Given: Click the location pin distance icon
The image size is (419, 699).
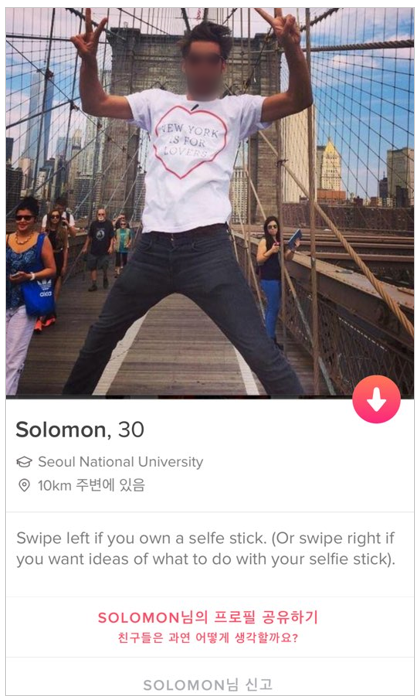Looking at the screenshot, I should tap(24, 485).
